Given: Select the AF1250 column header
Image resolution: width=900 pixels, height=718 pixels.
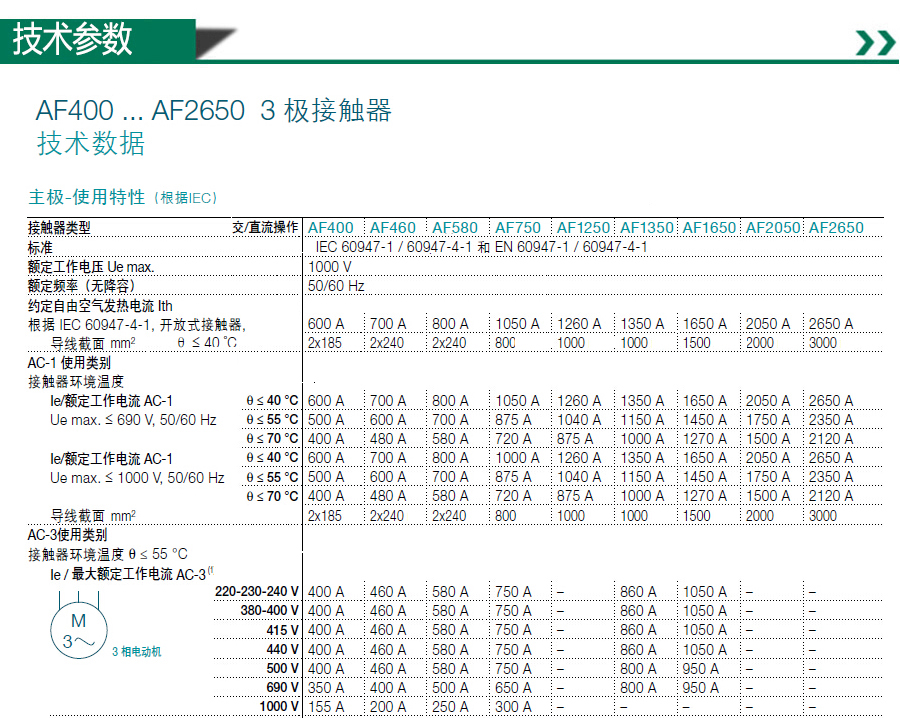Looking at the screenshot, I should 582,228.
